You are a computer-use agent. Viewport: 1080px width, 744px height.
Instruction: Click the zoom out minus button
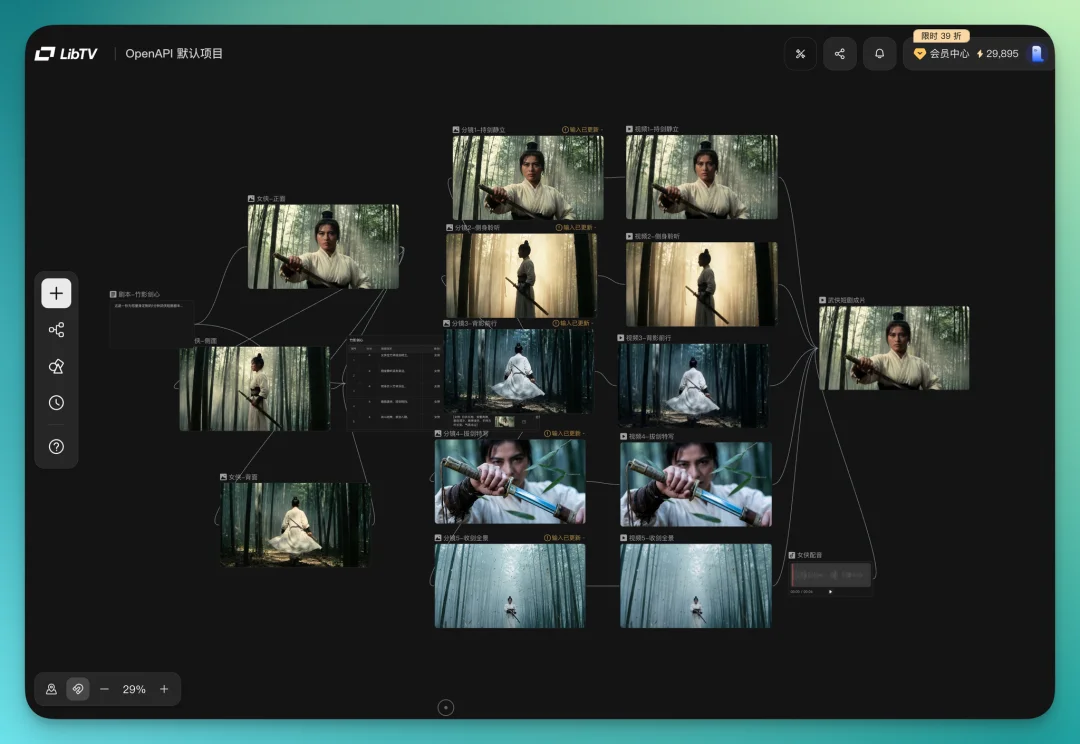[104, 689]
